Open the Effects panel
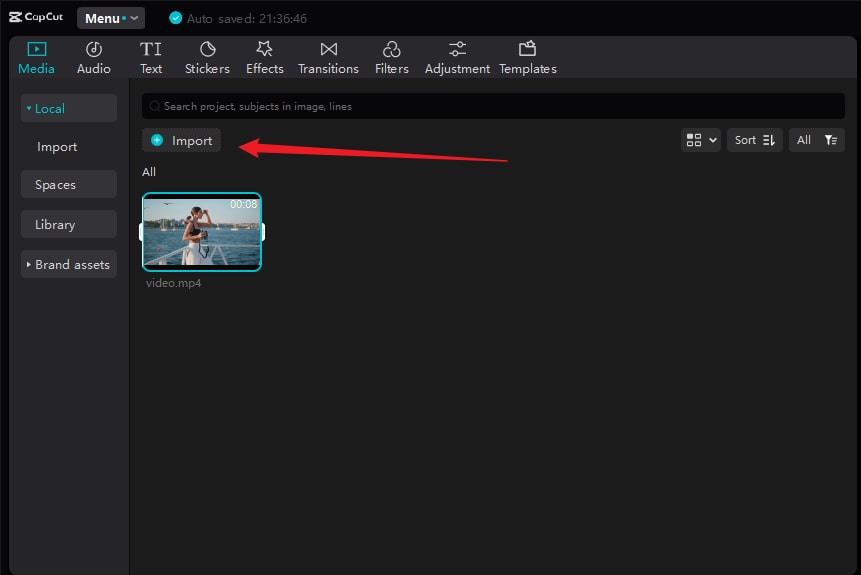The image size is (861, 575). click(265, 58)
